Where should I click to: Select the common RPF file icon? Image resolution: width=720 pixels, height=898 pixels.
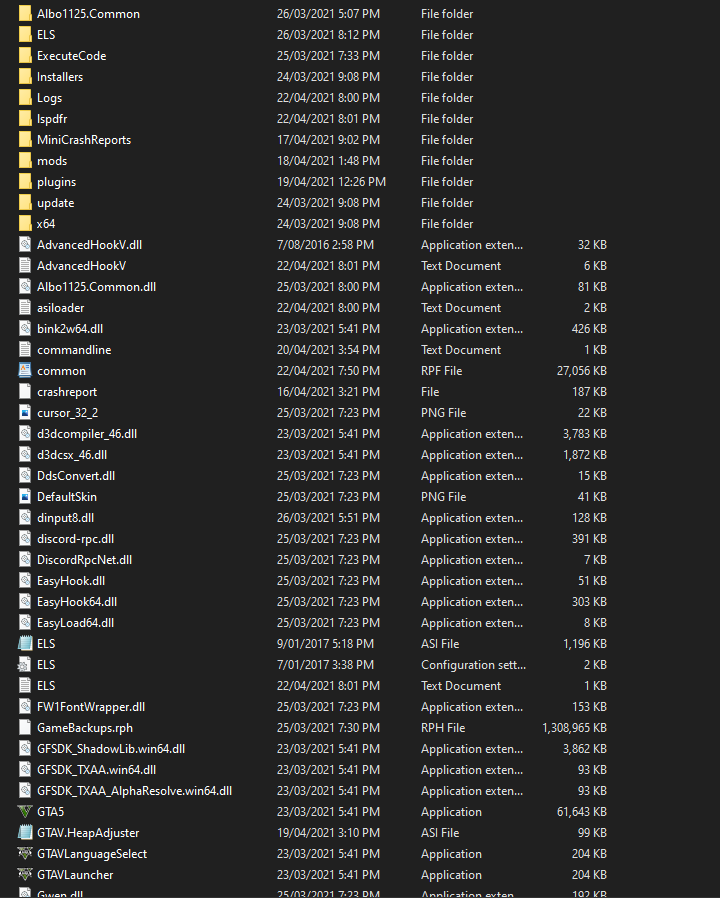pyautogui.click(x=25, y=371)
